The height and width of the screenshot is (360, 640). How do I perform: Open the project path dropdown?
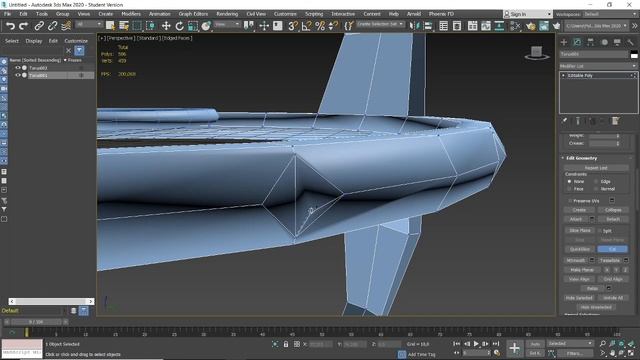[596, 26]
